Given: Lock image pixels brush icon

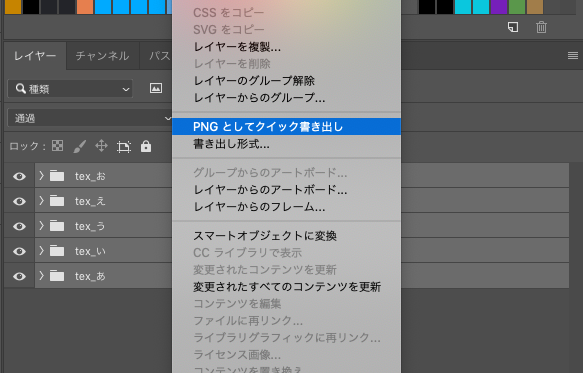Looking at the screenshot, I should 80,146.
